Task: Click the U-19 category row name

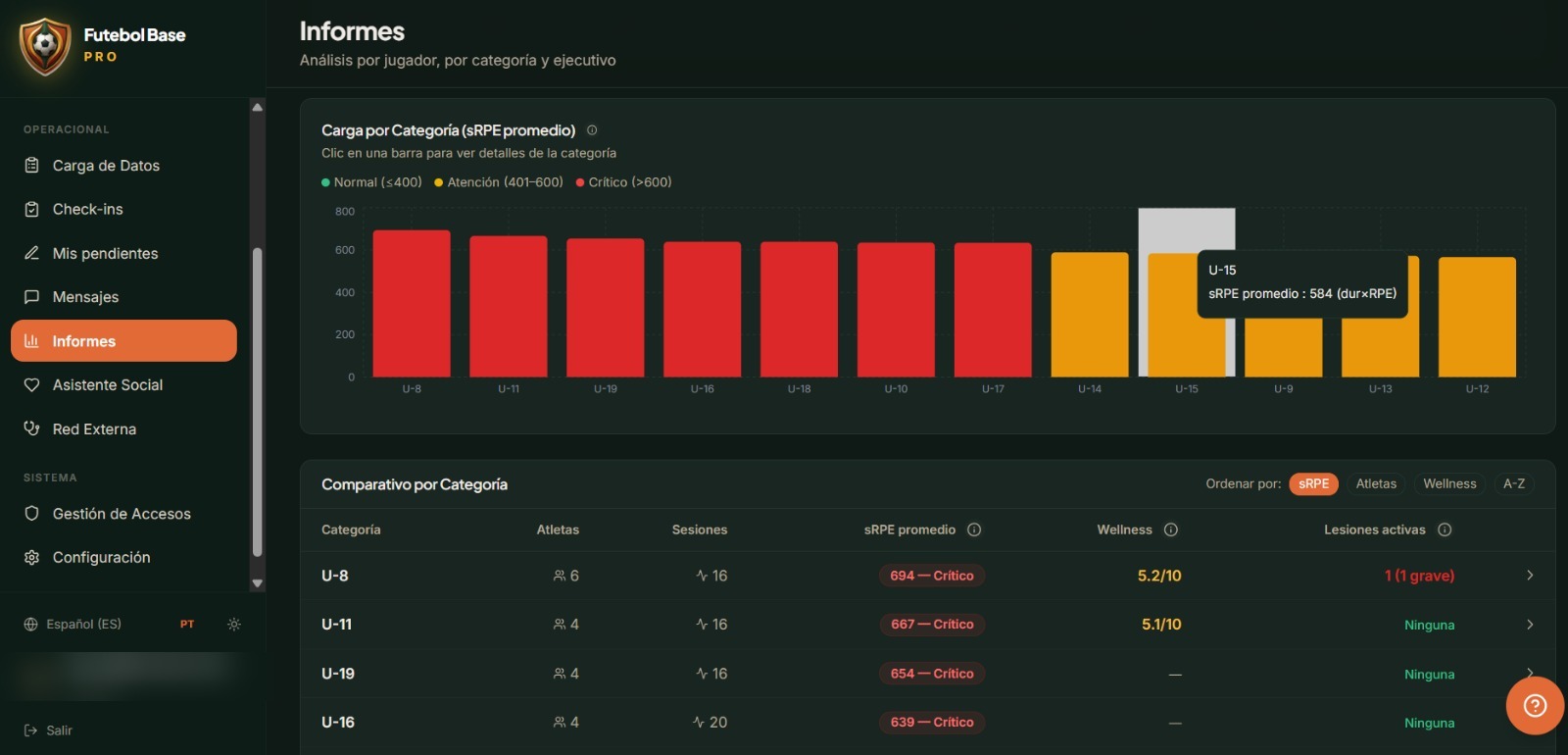Action: point(338,674)
